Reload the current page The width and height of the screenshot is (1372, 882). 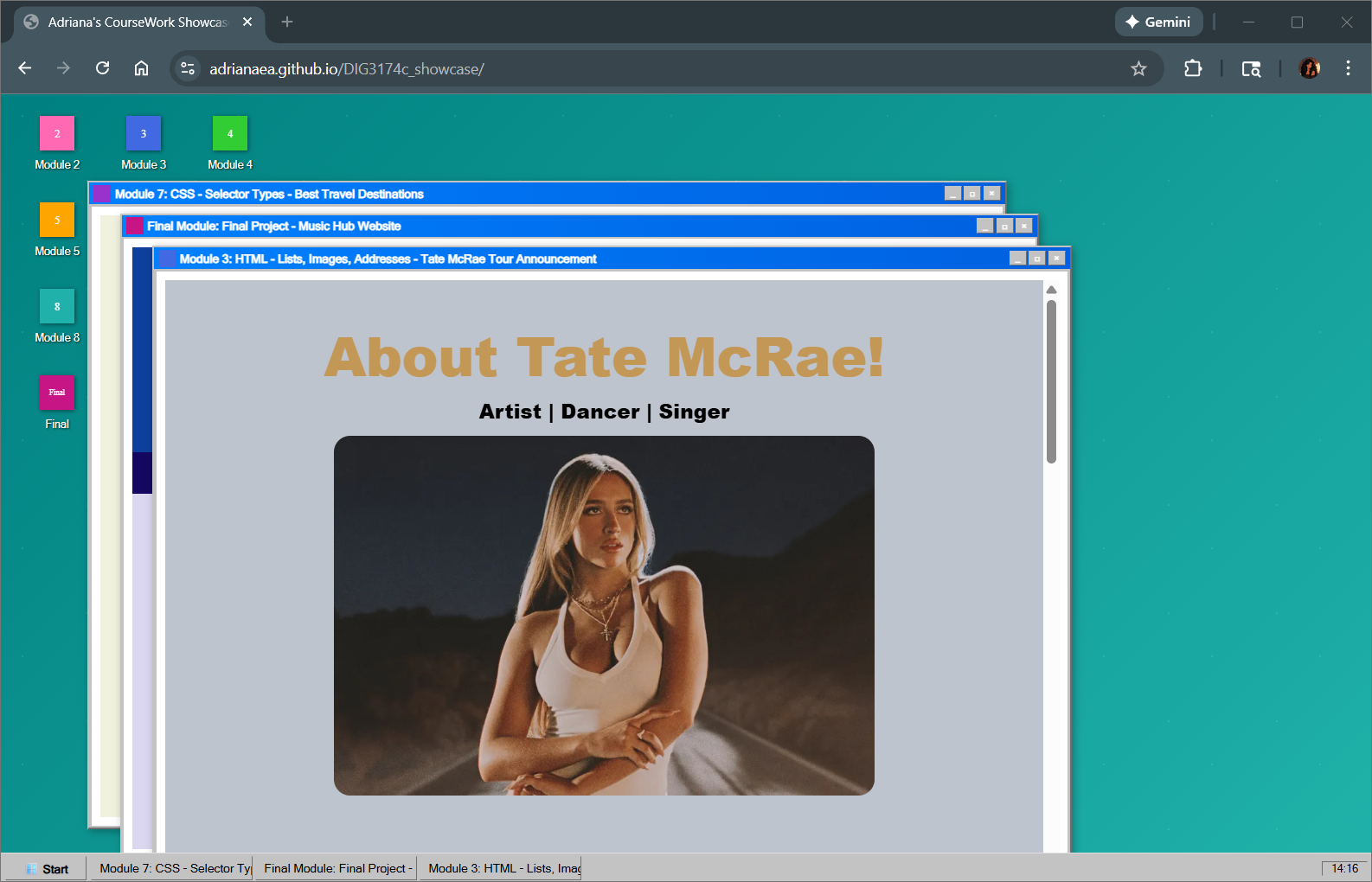click(102, 68)
